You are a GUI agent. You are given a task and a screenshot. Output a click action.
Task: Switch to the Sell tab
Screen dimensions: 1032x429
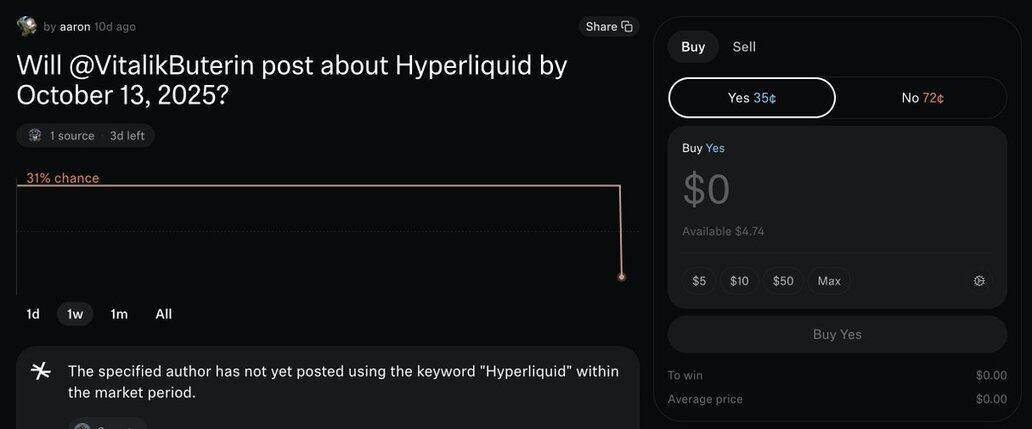744,47
